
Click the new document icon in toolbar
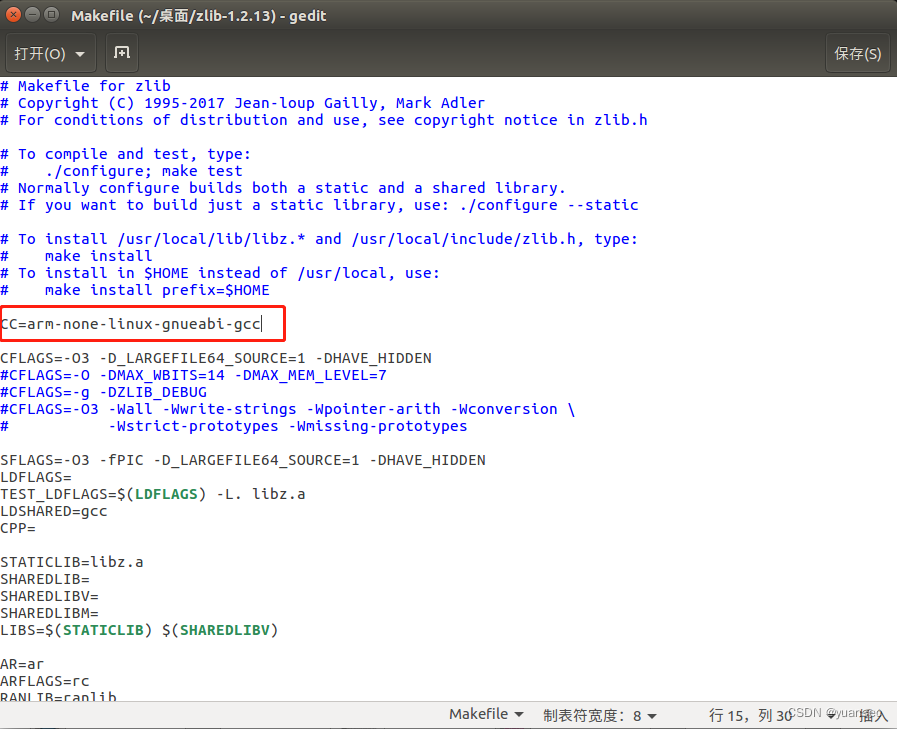pos(122,53)
